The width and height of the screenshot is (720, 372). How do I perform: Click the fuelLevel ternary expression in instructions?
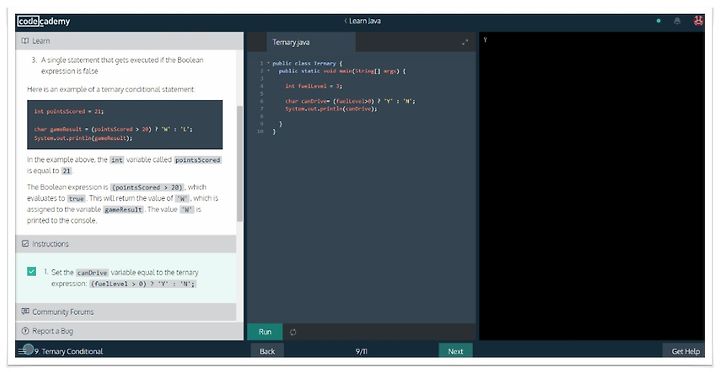(143, 284)
